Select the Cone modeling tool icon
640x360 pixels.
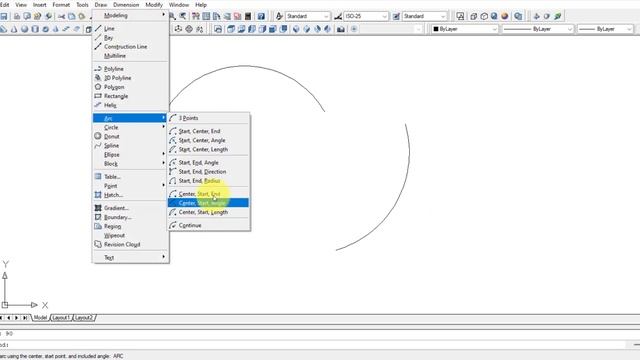click(14, 29)
